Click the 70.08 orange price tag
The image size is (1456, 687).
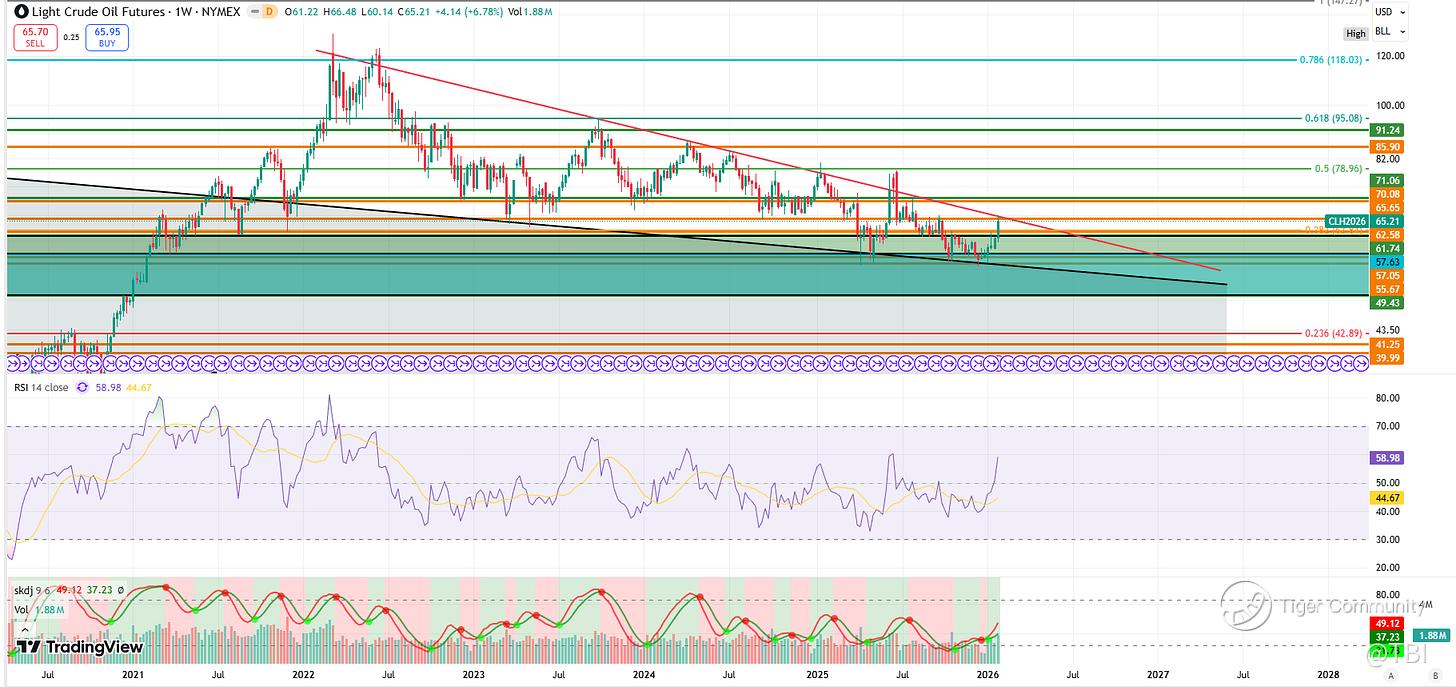pos(1387,194)
